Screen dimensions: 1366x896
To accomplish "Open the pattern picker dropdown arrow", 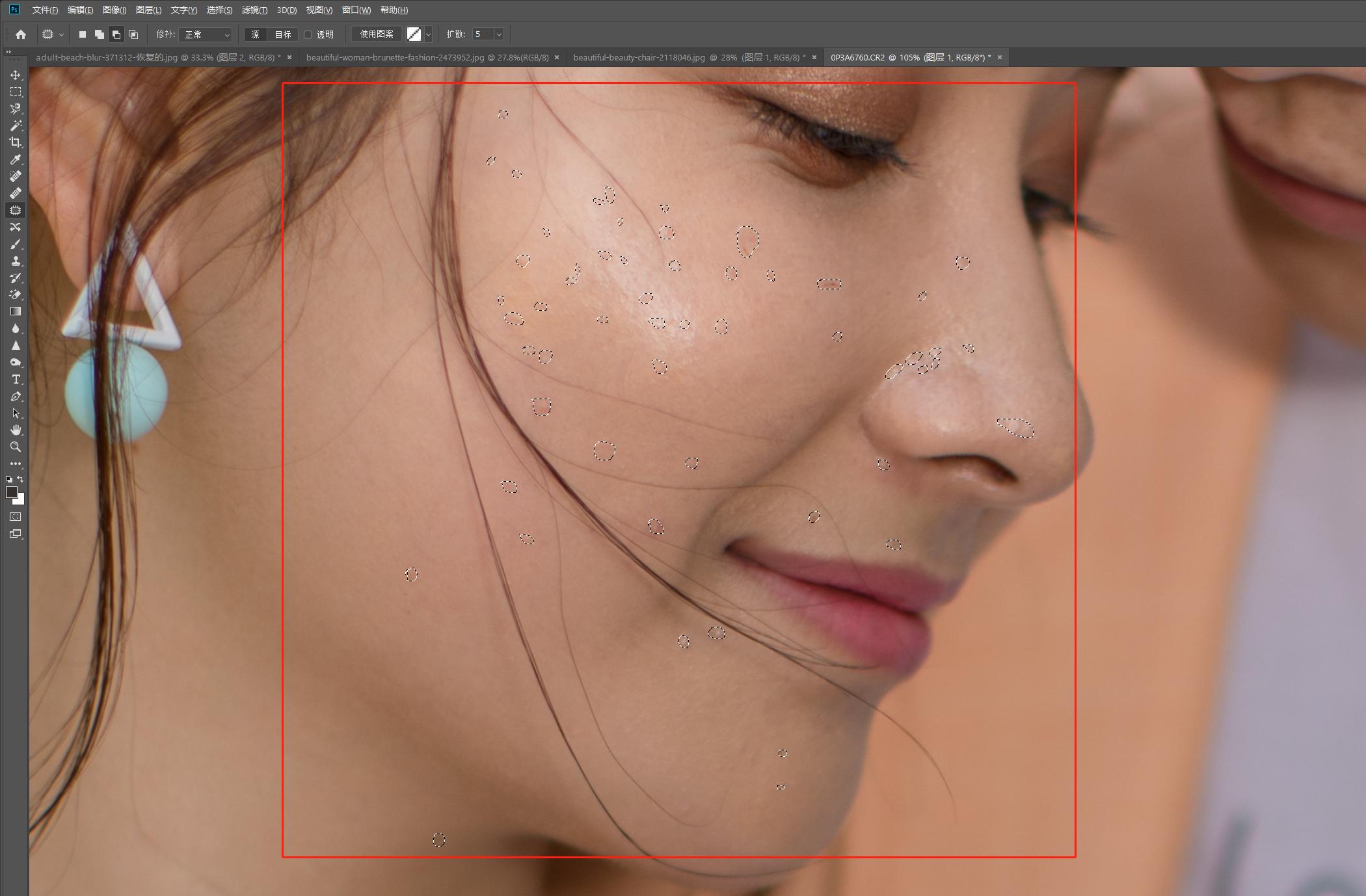I will (x=428, y=34).
